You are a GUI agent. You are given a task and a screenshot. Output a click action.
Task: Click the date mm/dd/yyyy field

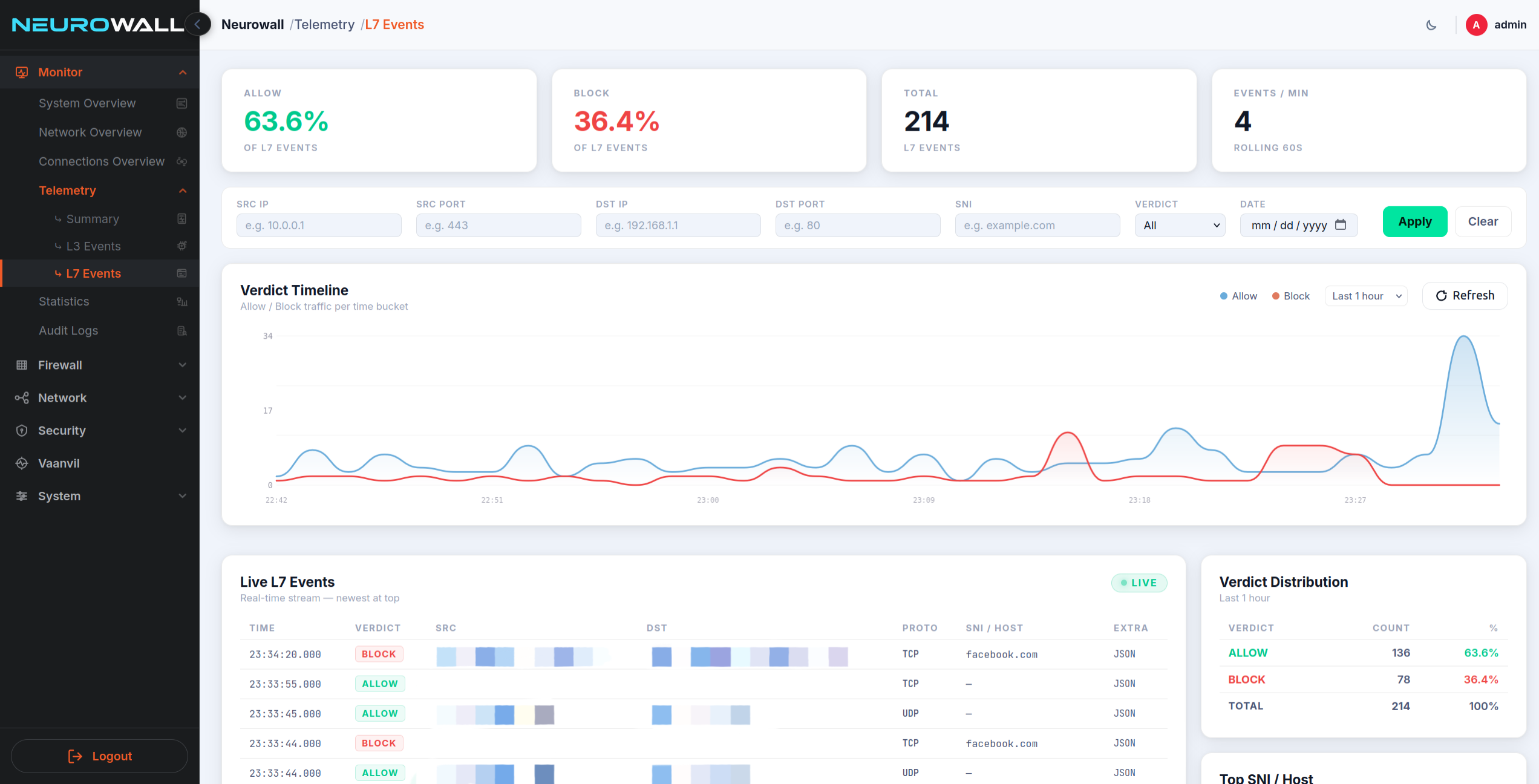point(1299,225)
